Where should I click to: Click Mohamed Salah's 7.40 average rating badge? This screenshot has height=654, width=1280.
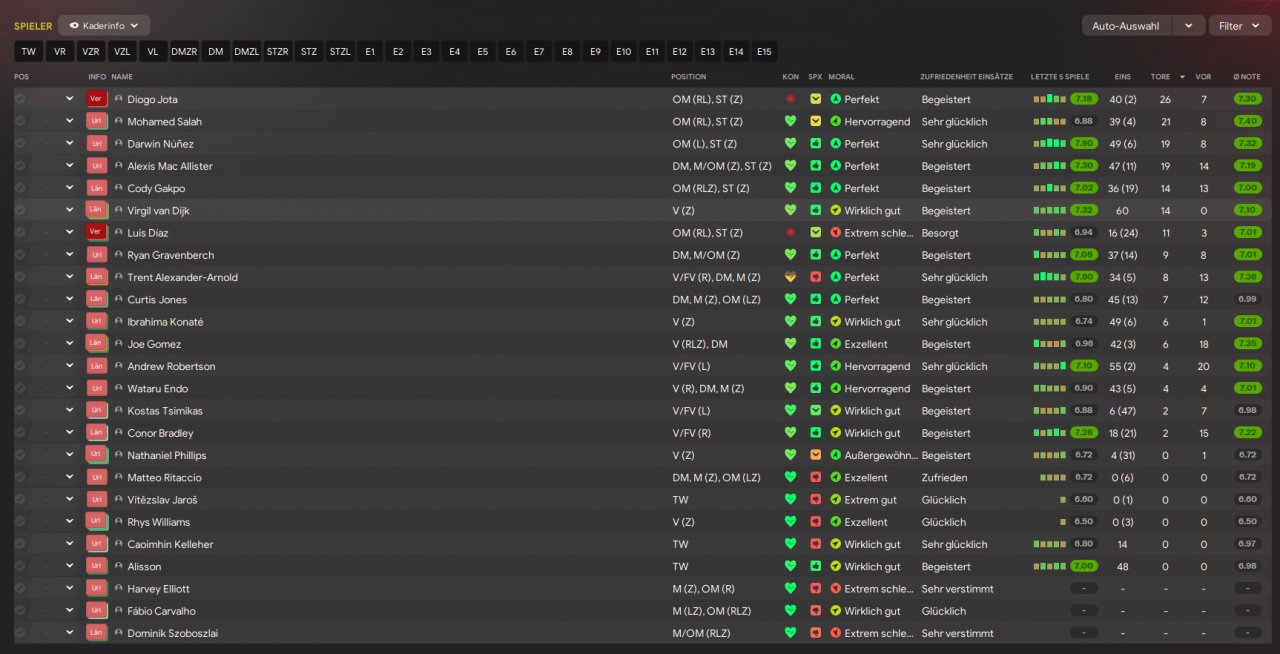click(1247, 121)
